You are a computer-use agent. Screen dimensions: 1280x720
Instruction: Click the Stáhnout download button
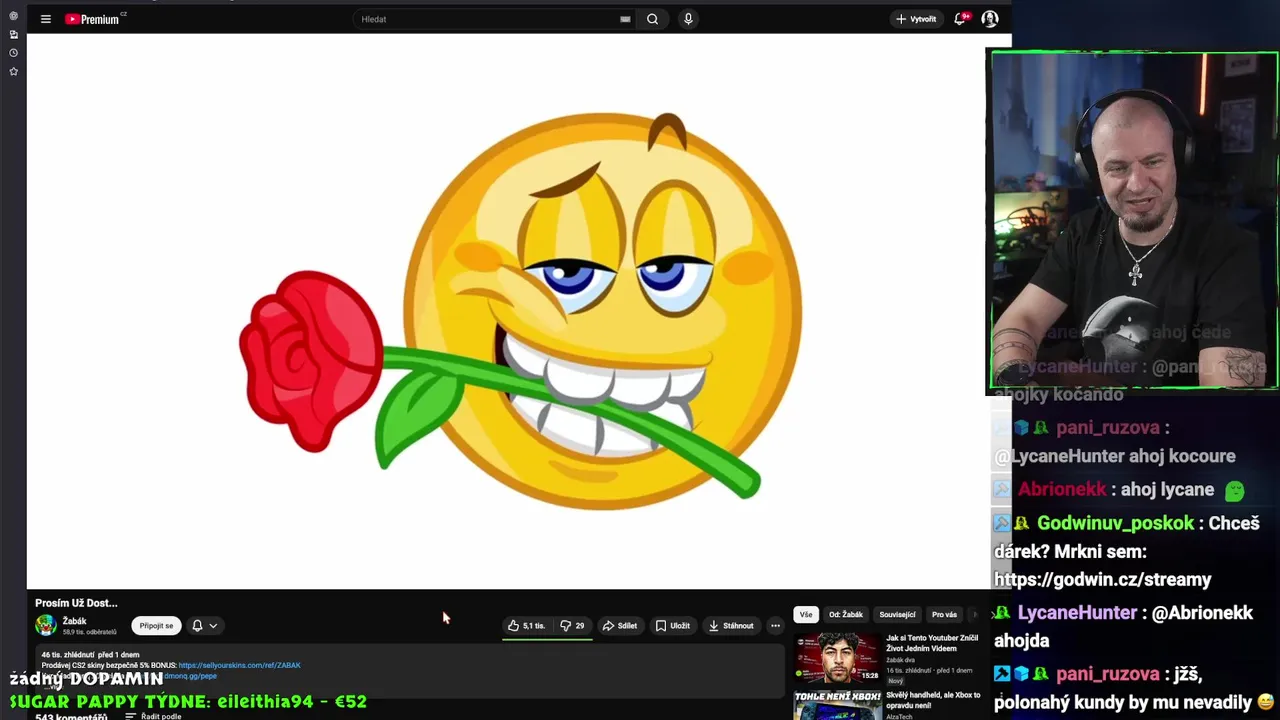[x=731, y=626]
